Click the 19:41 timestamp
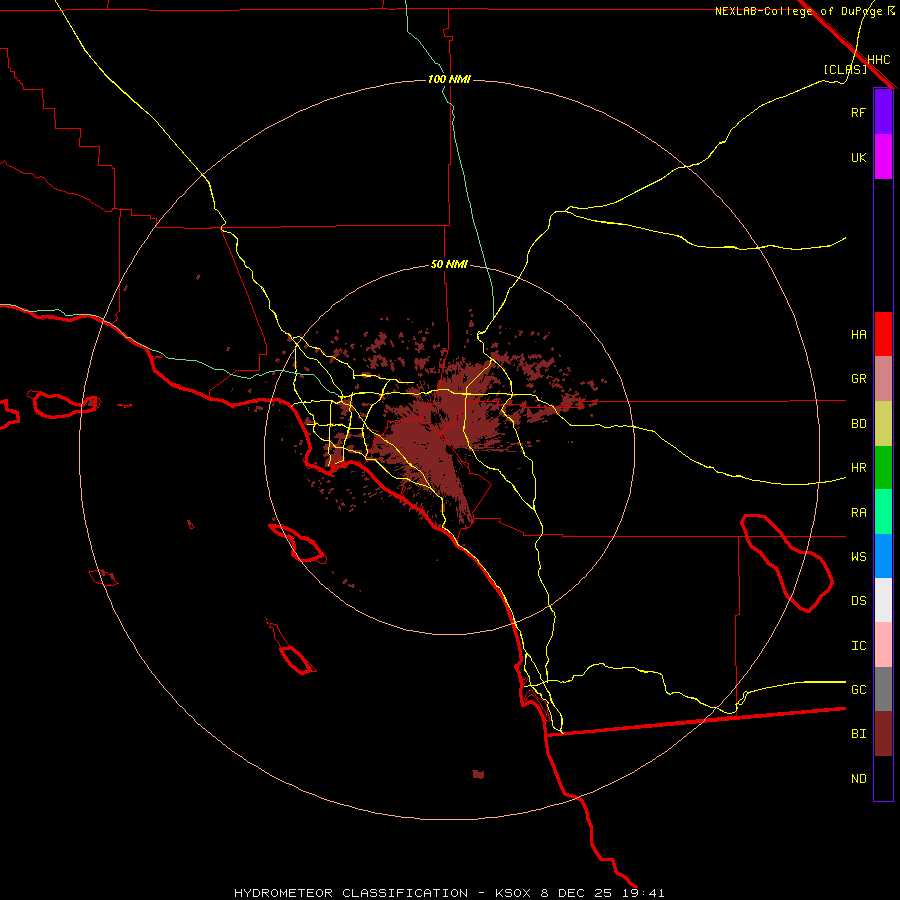Screen dimensions: 900x900 pyautogui.click(x=643, y=893)
